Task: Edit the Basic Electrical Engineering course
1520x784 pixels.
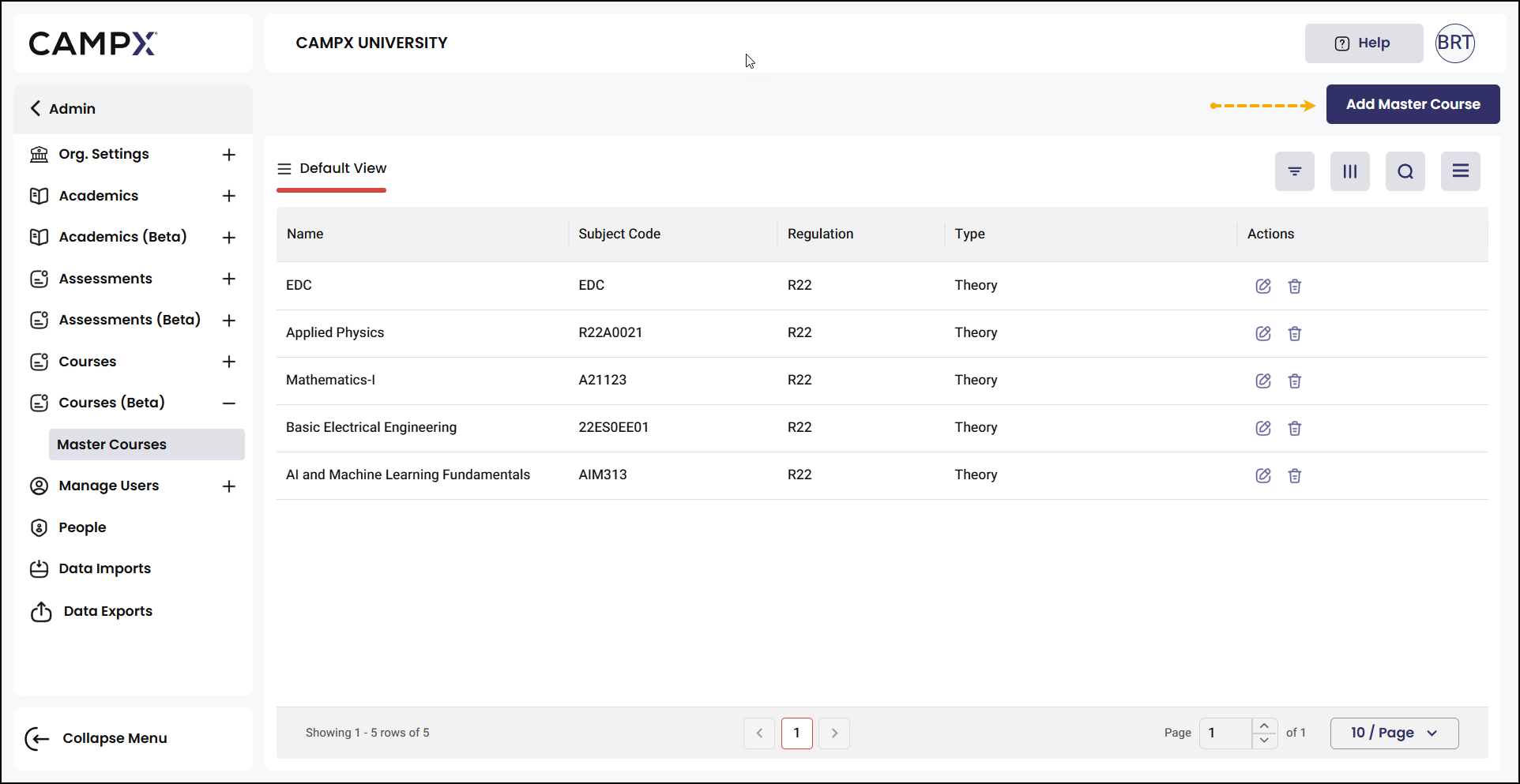Action: click(1263, 428)
